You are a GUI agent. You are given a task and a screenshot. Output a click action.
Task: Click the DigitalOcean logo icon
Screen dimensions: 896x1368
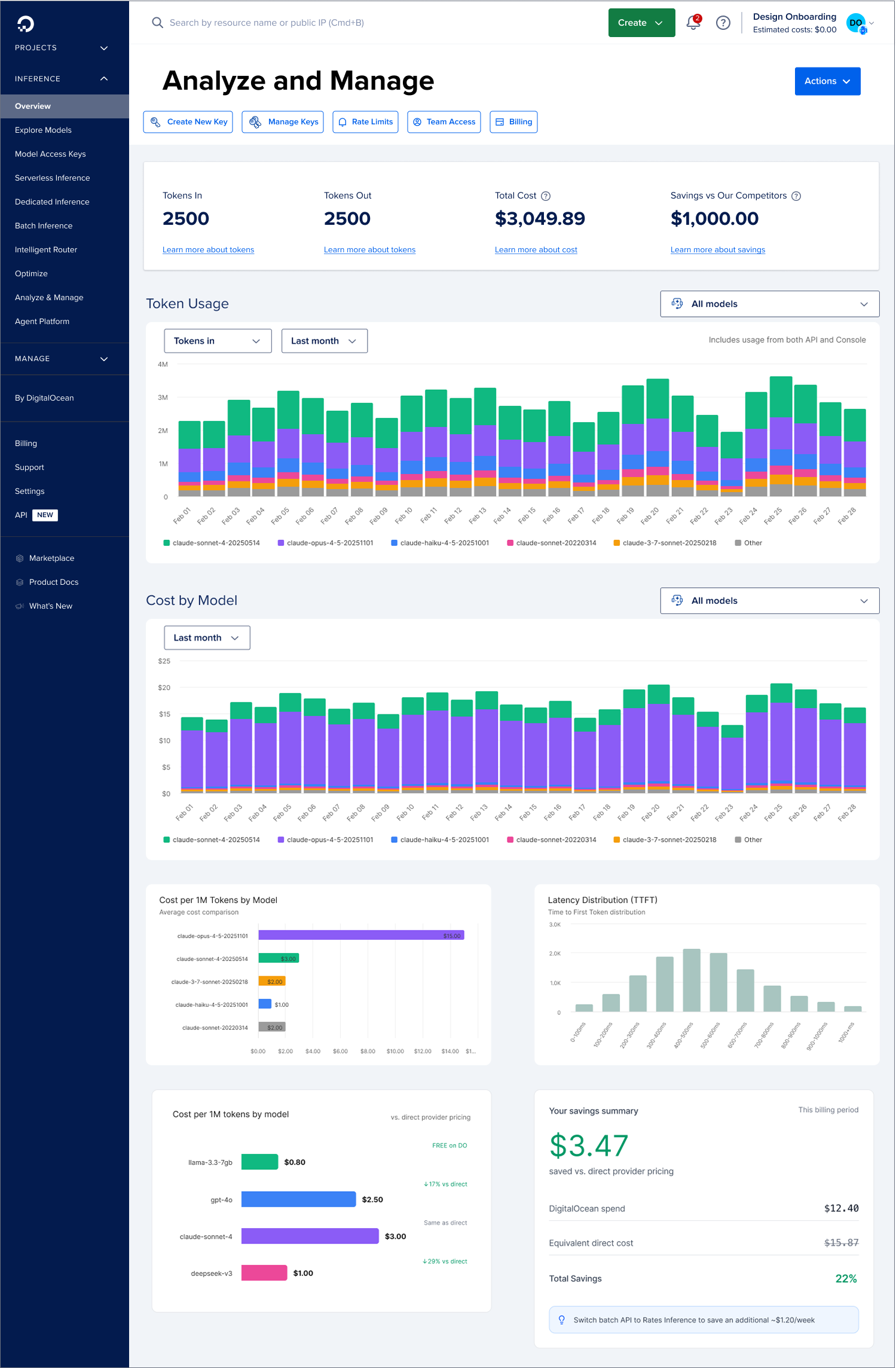click(25, 24)
